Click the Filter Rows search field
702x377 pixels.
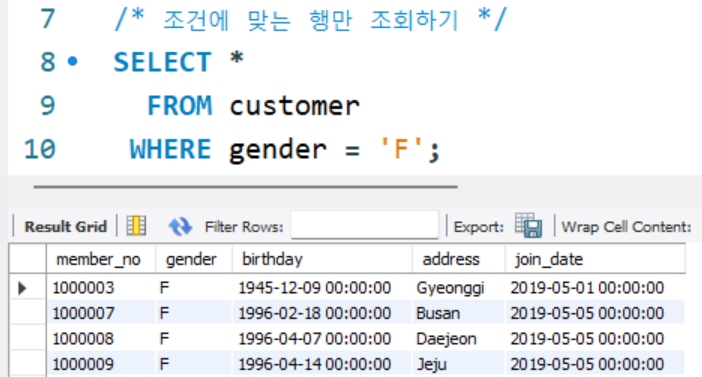point(365,225)
